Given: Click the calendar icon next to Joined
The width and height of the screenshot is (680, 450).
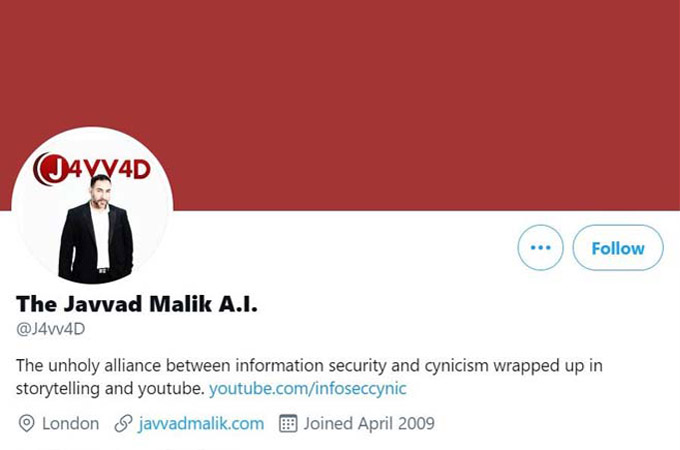Looking at the screenshot, I should pos(288,424).
